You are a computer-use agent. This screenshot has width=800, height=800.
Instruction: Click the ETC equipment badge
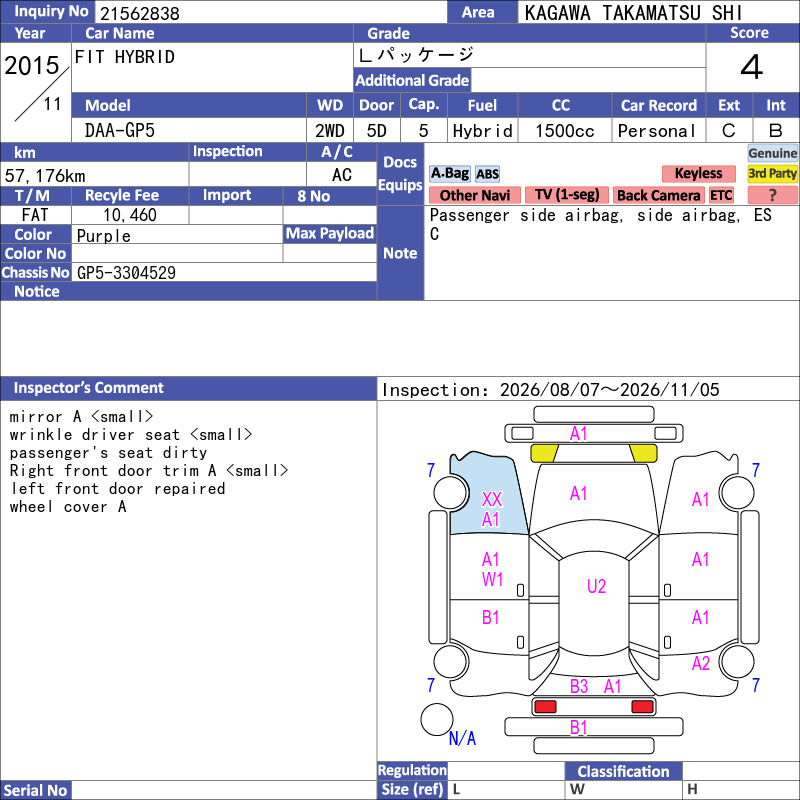point(721,195)
